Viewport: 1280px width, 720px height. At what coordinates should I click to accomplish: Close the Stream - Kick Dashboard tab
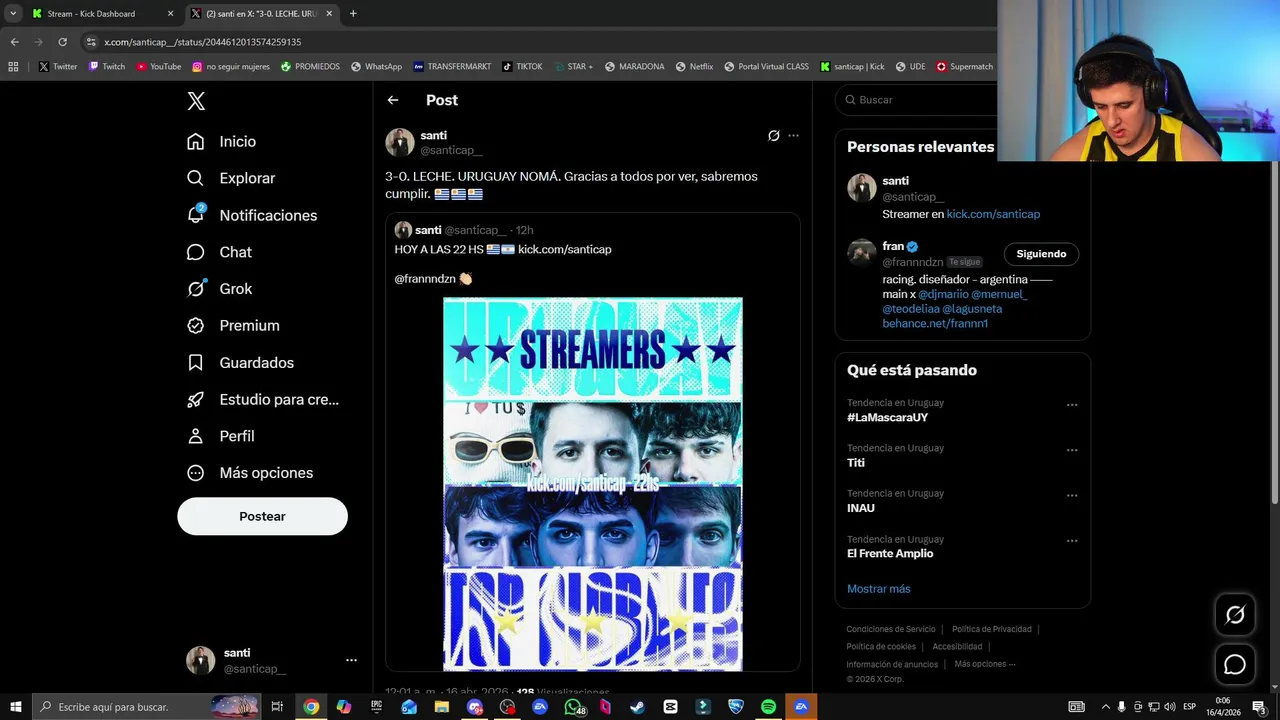(170, 14)
